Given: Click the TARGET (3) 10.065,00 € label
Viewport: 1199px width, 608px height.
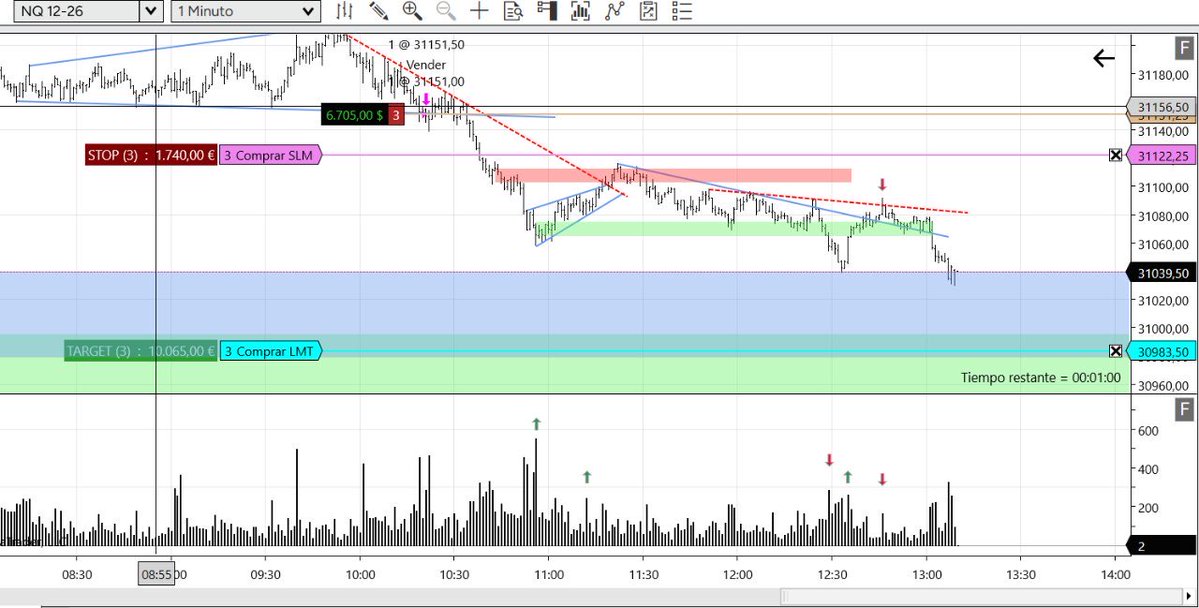Looking at the screenshot, I should 141,351.
